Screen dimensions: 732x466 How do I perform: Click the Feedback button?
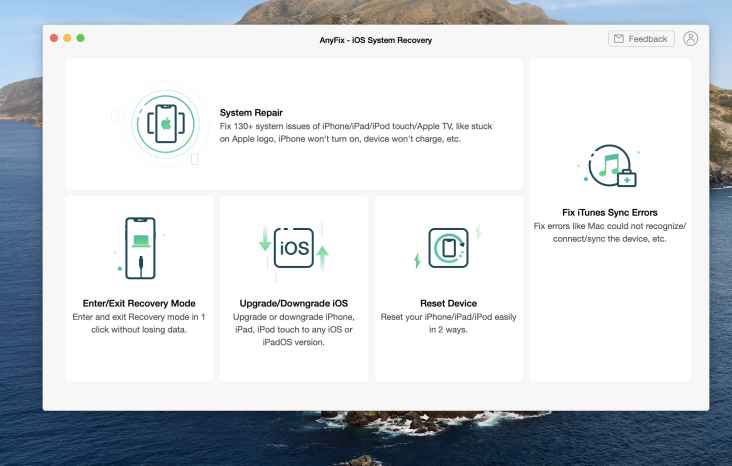coord(641,39)
